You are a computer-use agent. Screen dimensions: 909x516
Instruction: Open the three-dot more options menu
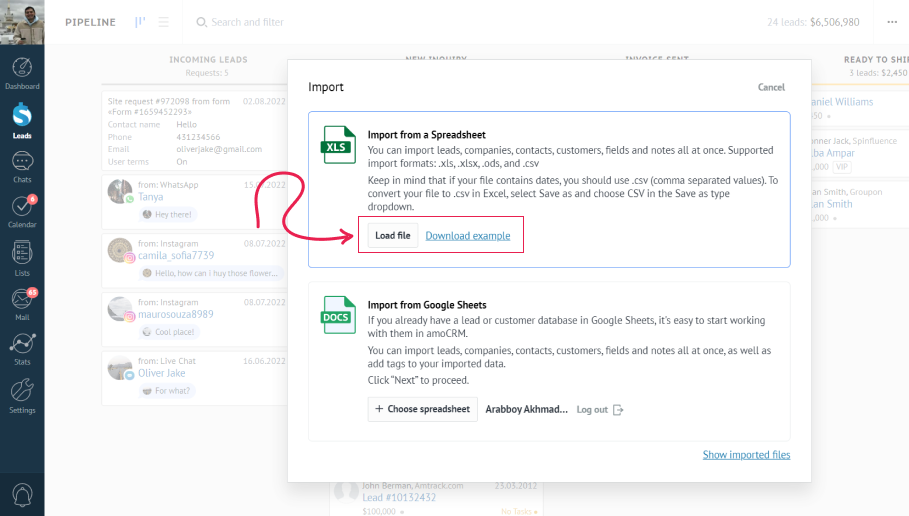coord(892,22)
